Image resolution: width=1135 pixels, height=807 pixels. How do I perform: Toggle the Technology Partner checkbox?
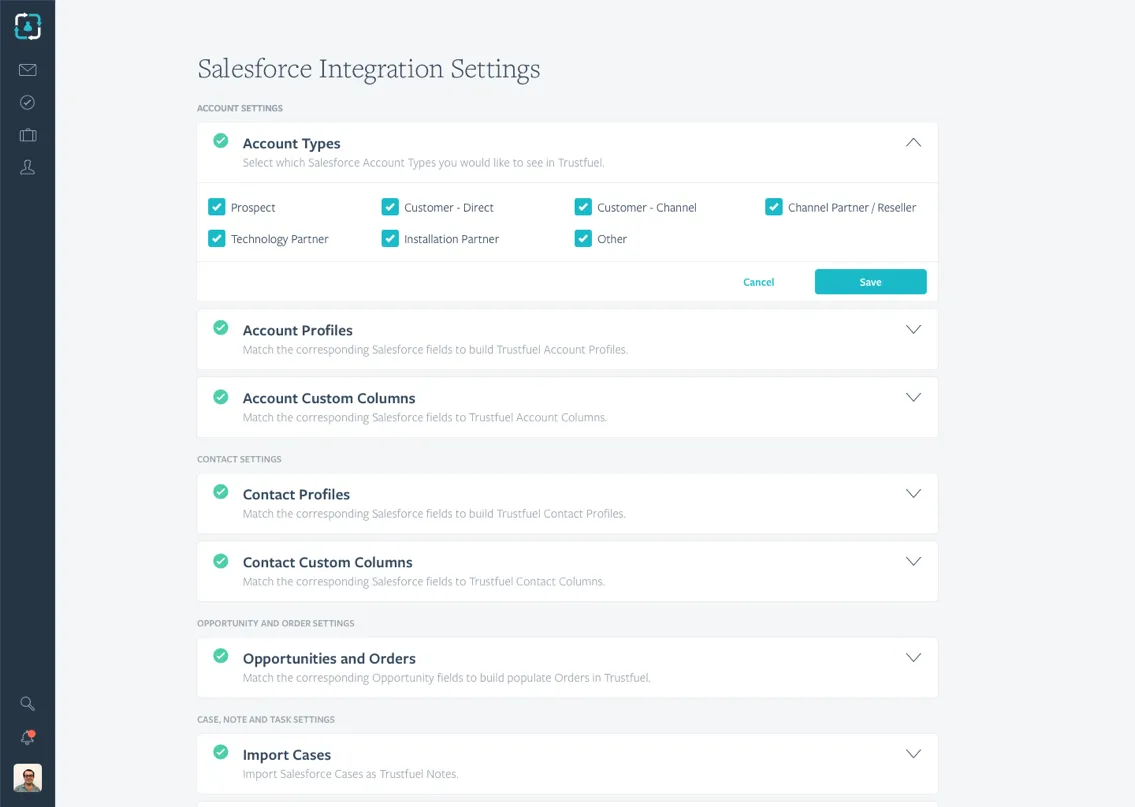click(x=216, y=238)
